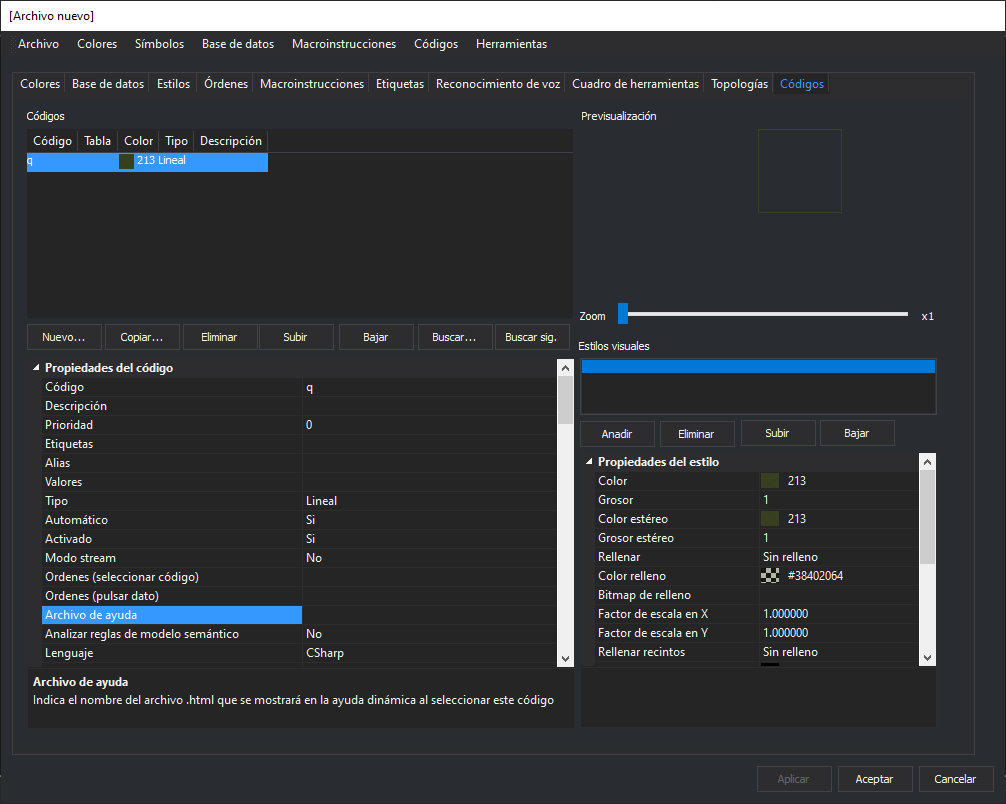This screenshot has width=1006, height=804.
Task: Click the Color 213 swatch in style properties
Action: [770, 481]
